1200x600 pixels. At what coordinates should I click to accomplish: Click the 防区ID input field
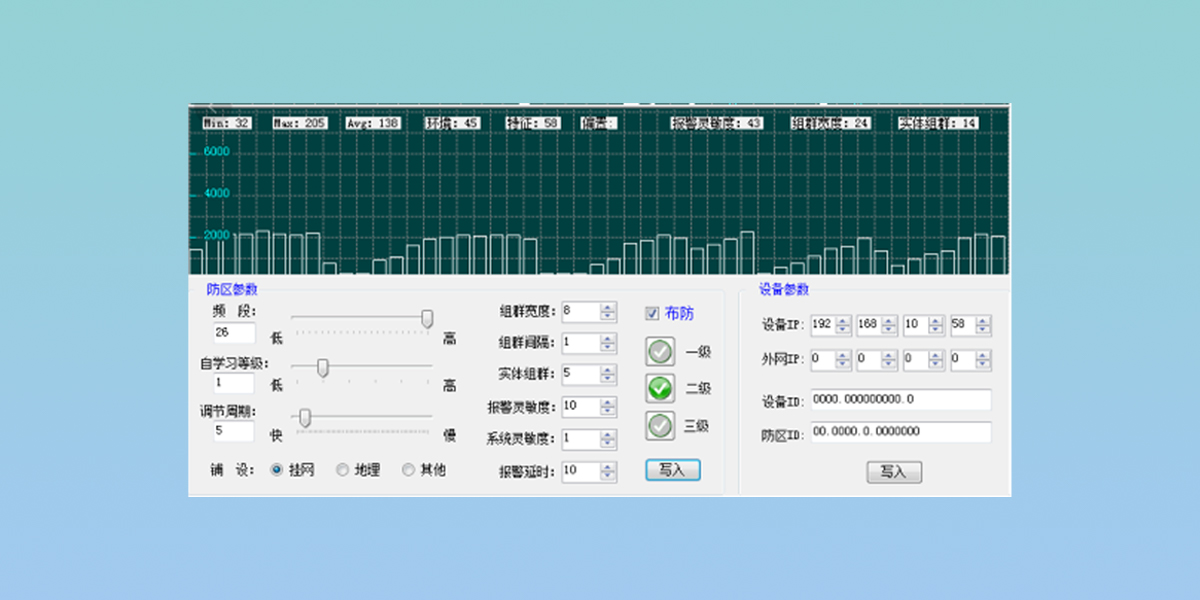click(900, 432)
